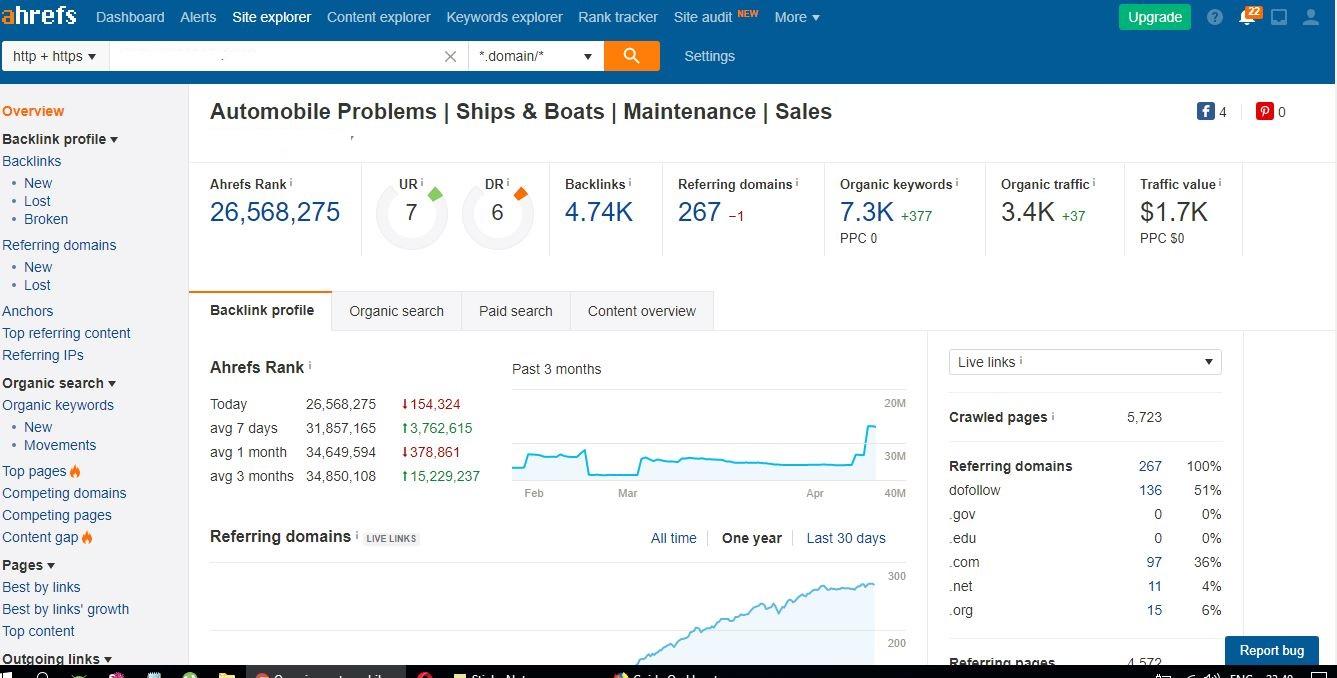Image resolution: width=1337 pixels, height=678 pixels.
Task: Click the Facebook shares count icon
Action: tap(1206, 111)
